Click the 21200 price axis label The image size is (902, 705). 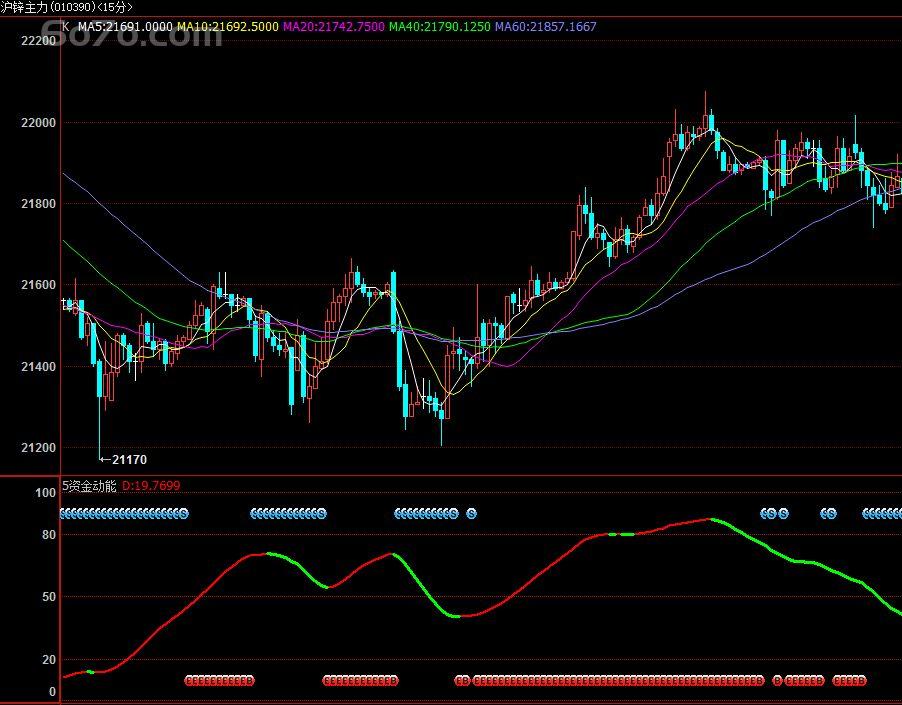38,447
